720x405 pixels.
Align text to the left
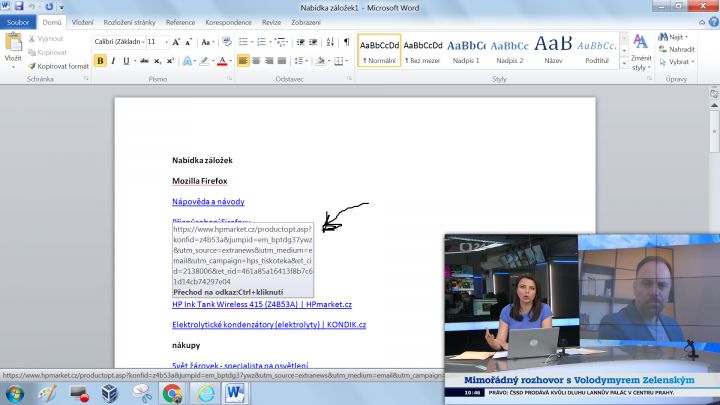coord(243,61)
